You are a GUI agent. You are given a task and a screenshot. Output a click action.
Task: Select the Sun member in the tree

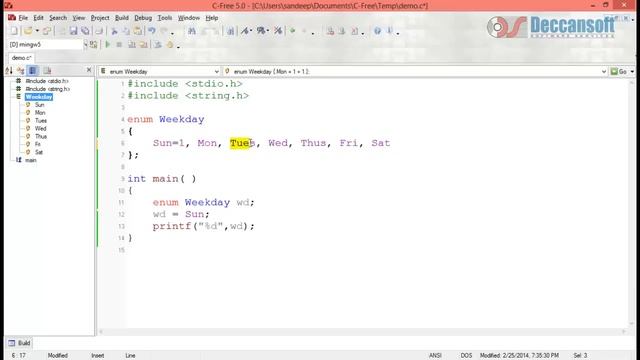(39, 105)
